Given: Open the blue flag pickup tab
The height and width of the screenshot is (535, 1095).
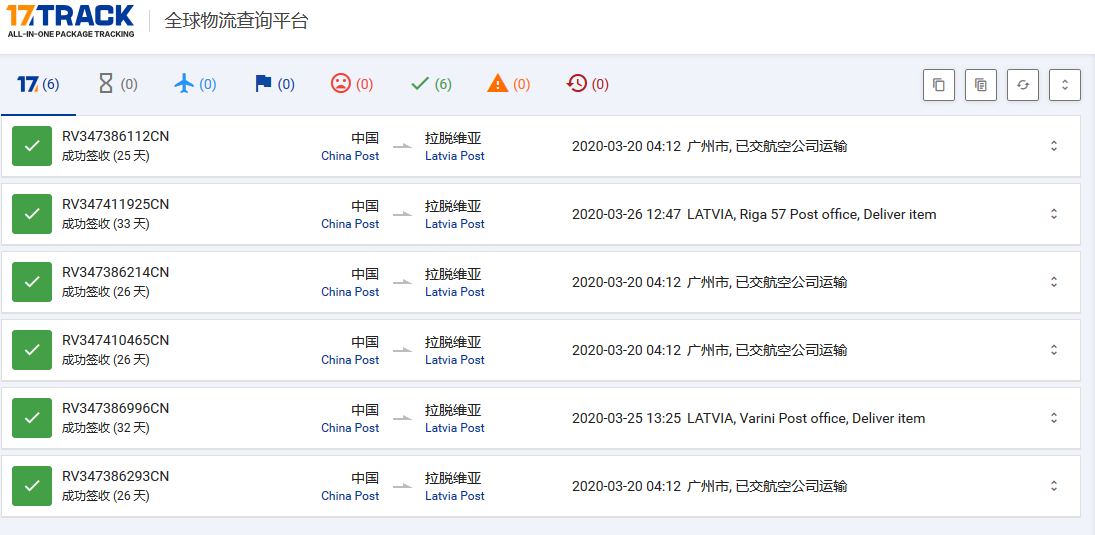Looking at the screenshot, I should (x=274, y=84).
